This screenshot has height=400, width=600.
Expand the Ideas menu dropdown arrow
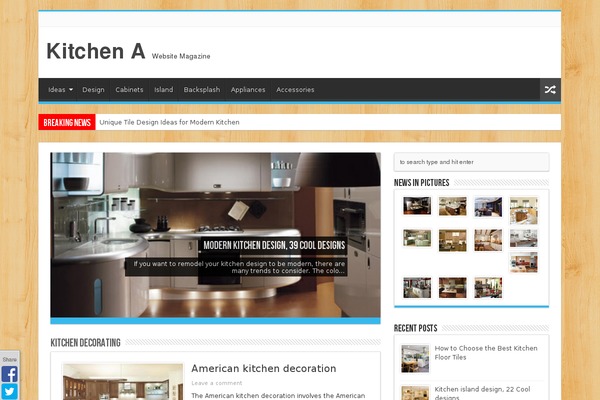click(x=71, y=90)
